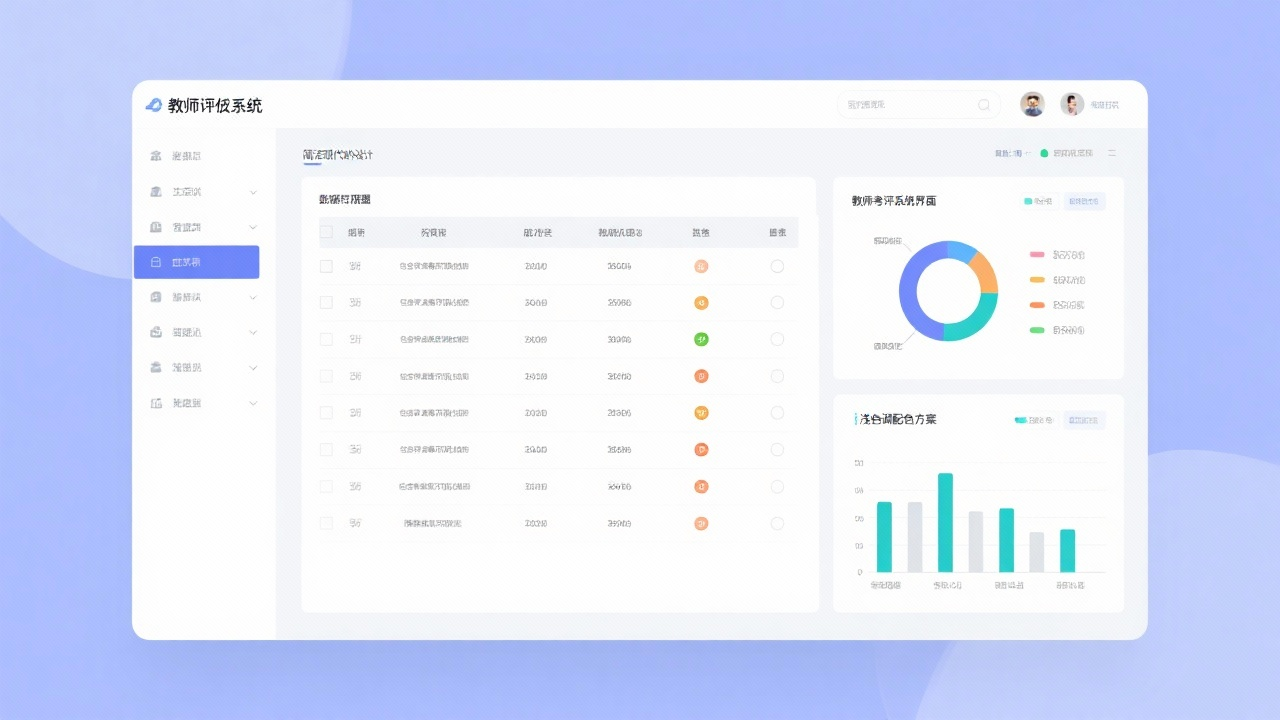Tick the select-all checkbox in the table header
Screen dimensions: 1280x720
point(326,232)
